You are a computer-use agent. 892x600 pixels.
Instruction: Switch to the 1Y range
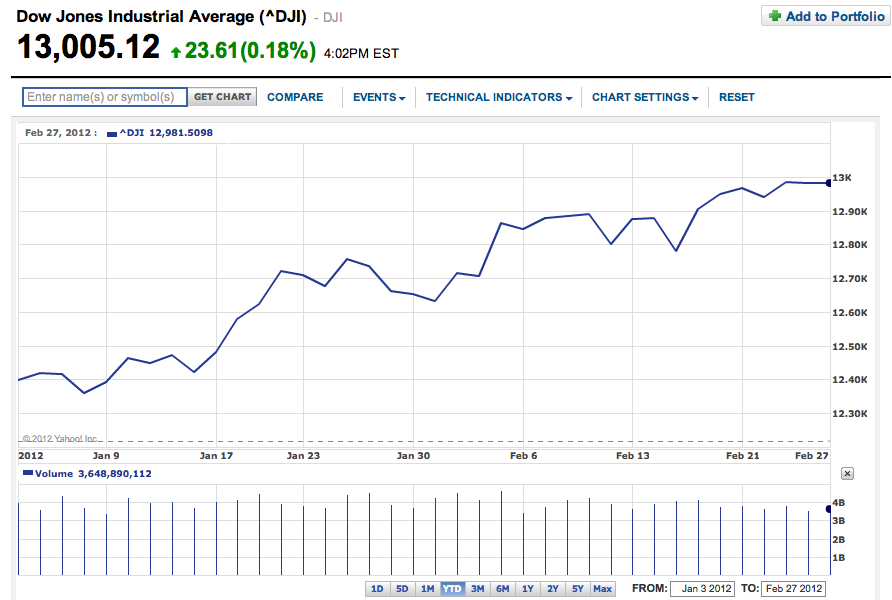(x=528, y=589)
